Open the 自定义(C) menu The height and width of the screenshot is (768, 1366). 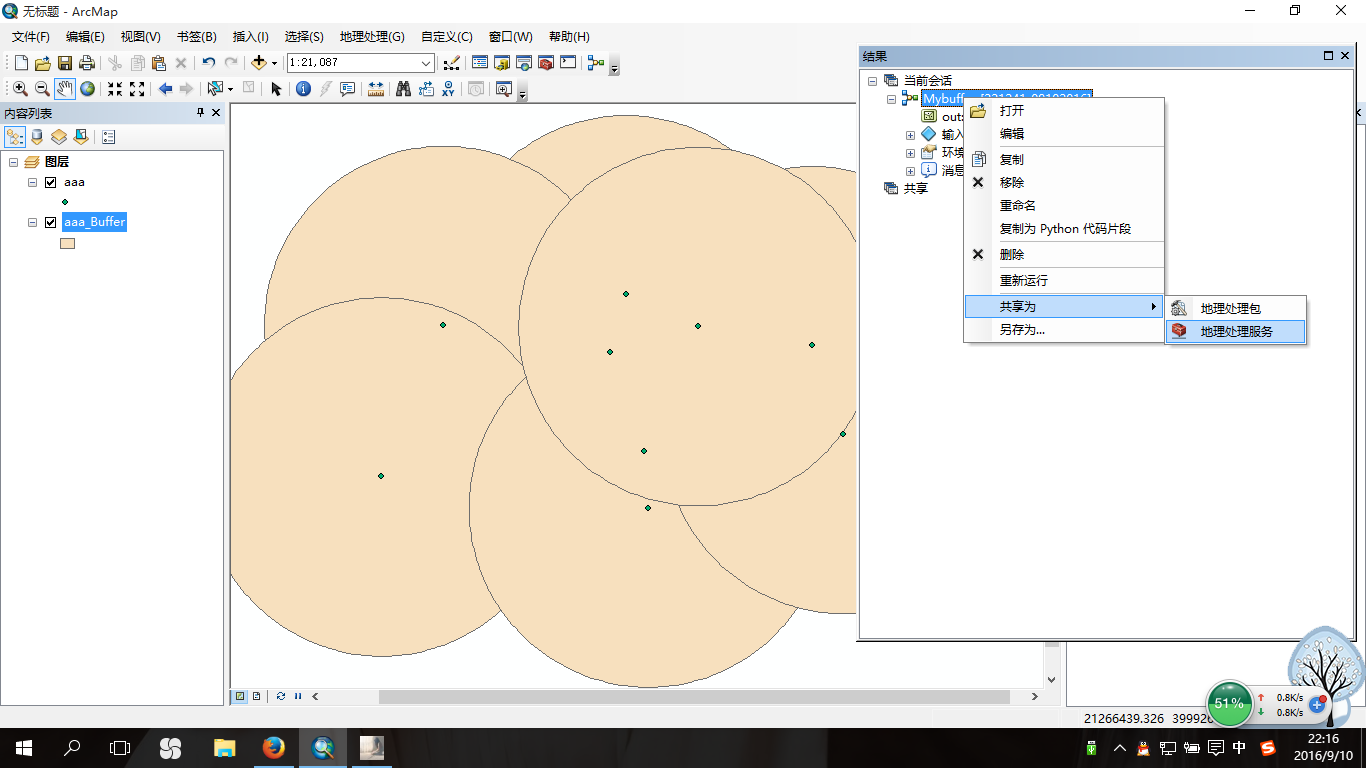(447, 36)
